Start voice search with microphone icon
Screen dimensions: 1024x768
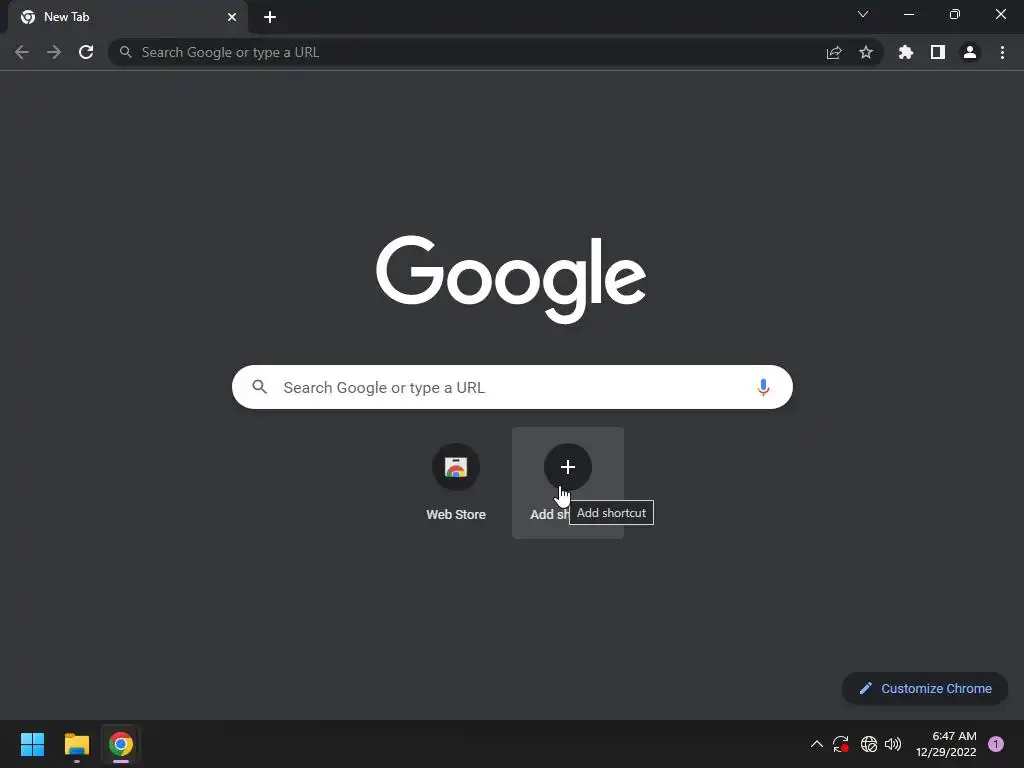pos(763,387)
